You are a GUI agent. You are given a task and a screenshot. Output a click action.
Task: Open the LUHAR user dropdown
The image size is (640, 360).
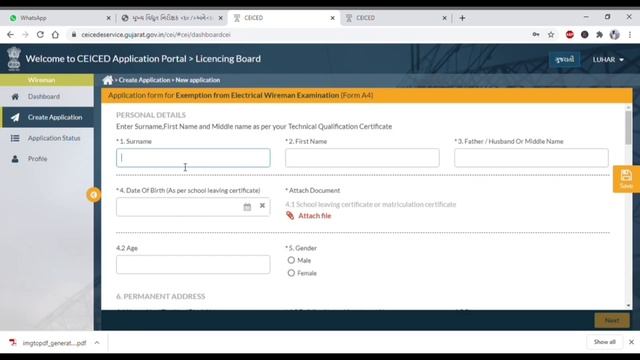click(x=608, y=60)
